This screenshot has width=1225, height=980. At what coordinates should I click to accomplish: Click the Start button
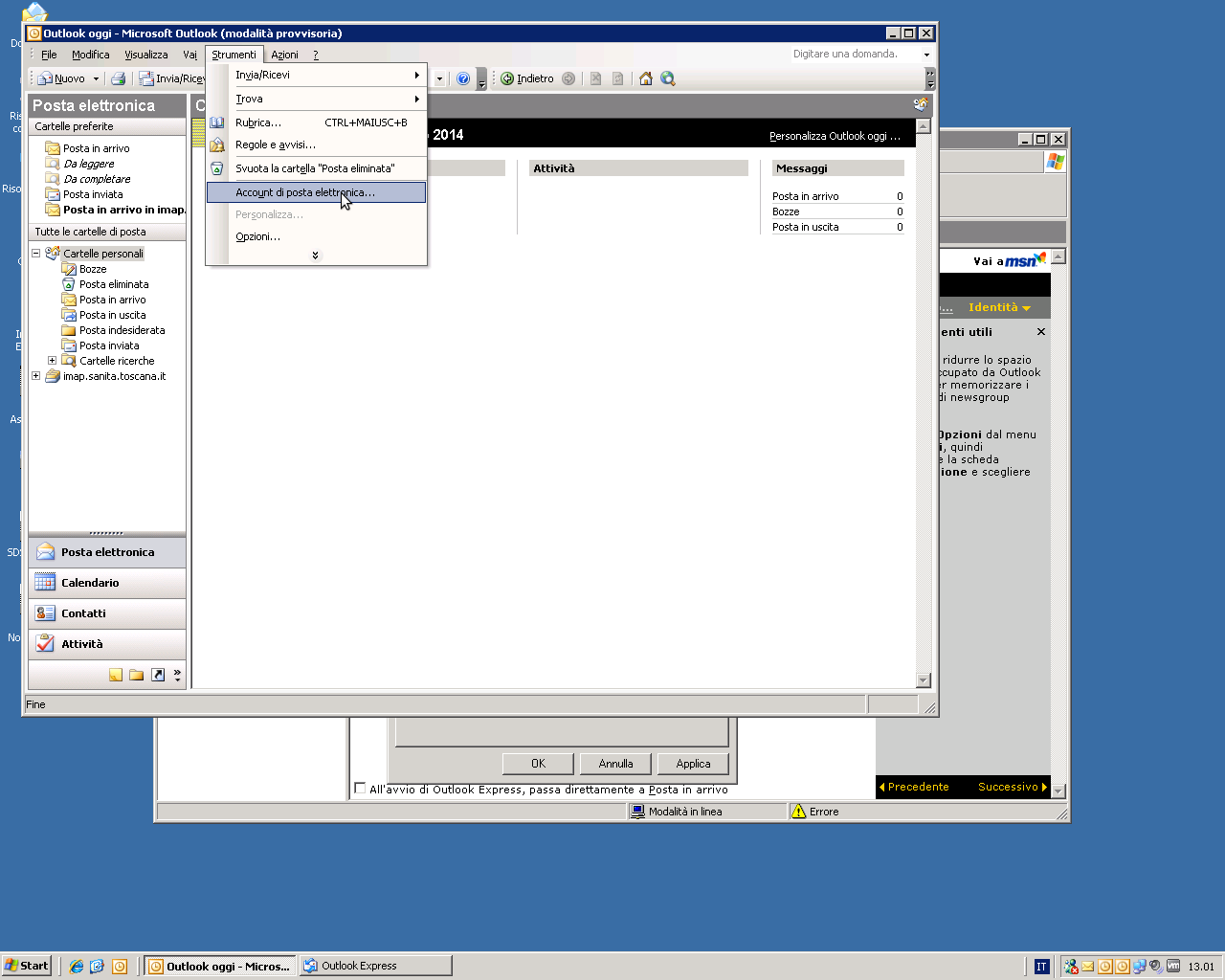pos(27,966)
